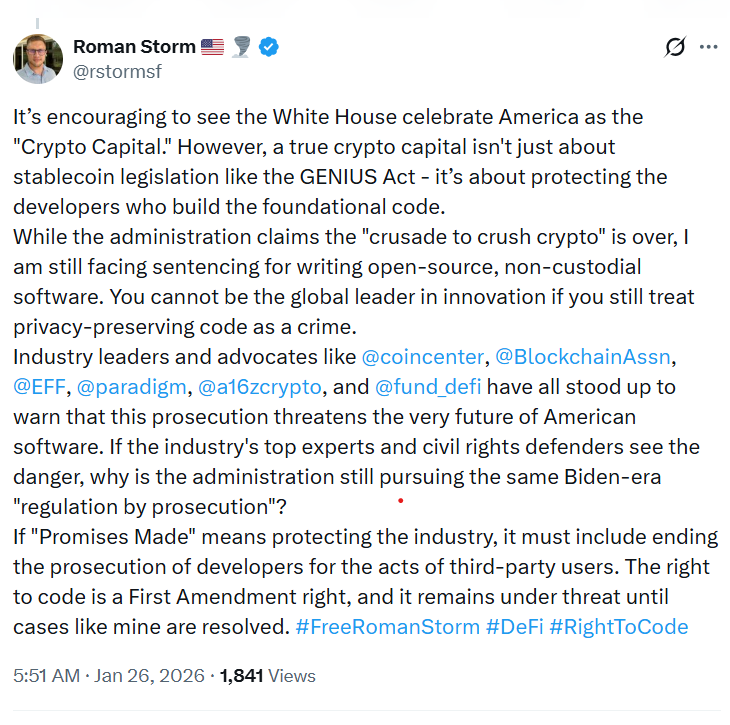Open the #RightToCode hashtag
Viewport: 730px width, 725px height.
tap(619, 627)
